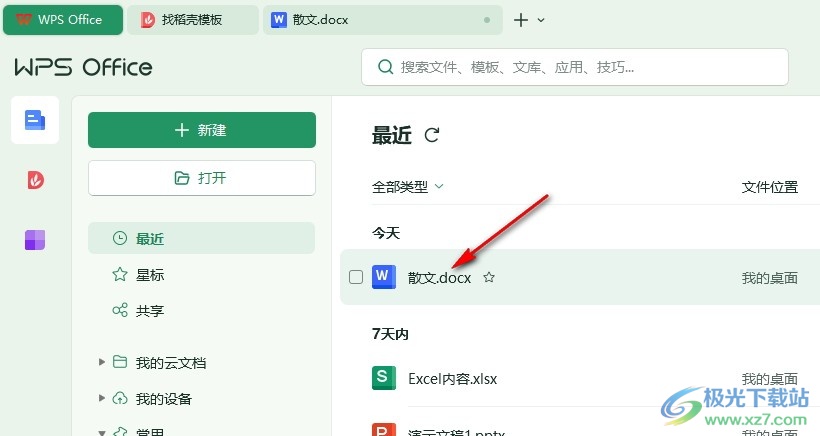Click the Word icon of 散文.docx row
The height and width of the screenshot is (436, 820).
(383, 277)
